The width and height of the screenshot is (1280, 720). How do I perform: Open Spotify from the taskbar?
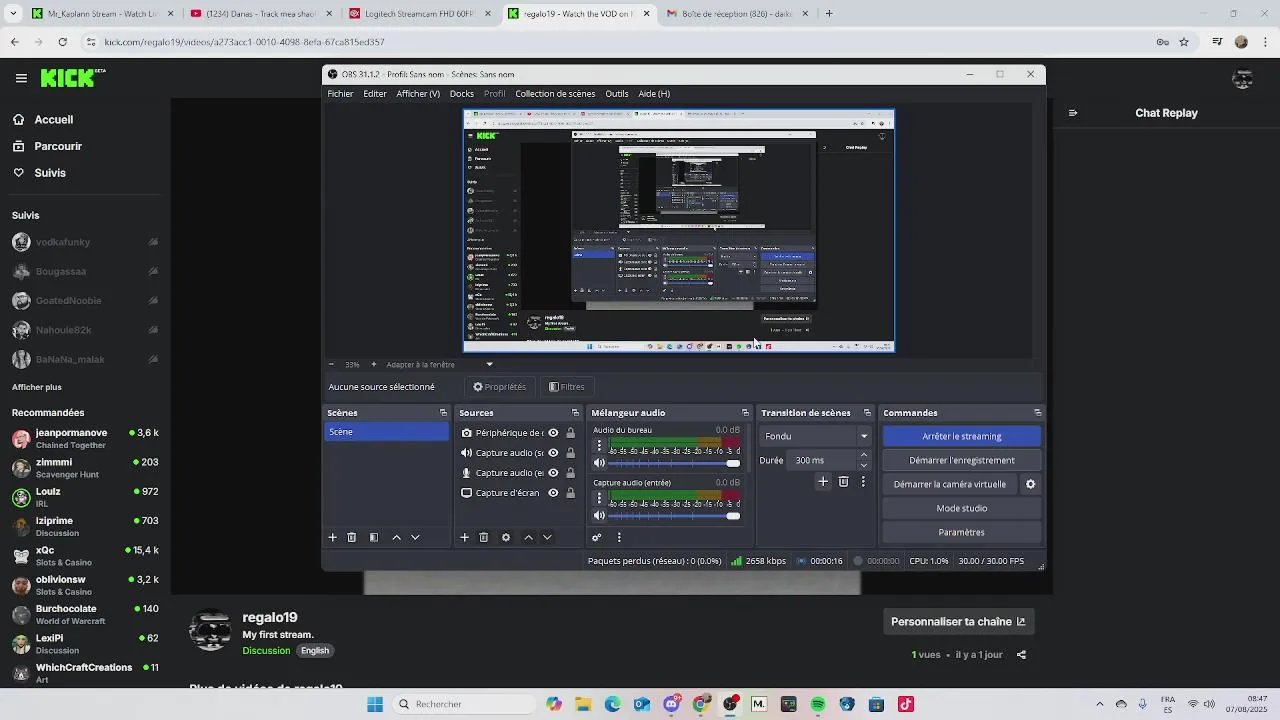click(x=818, y=704)
